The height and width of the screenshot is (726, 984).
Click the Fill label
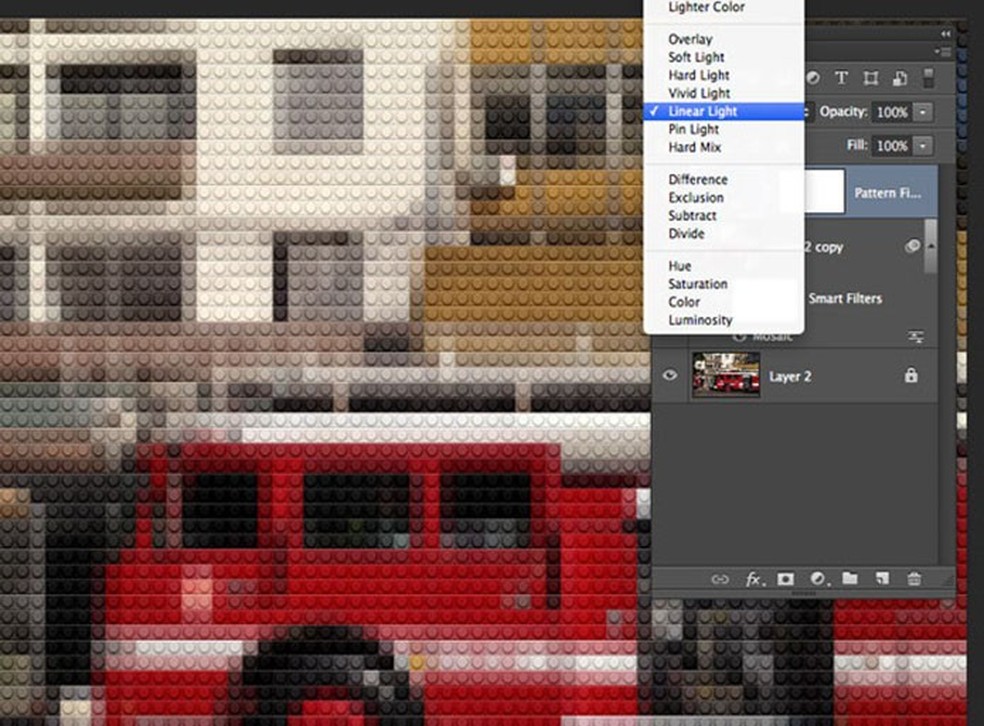[857, 145]
